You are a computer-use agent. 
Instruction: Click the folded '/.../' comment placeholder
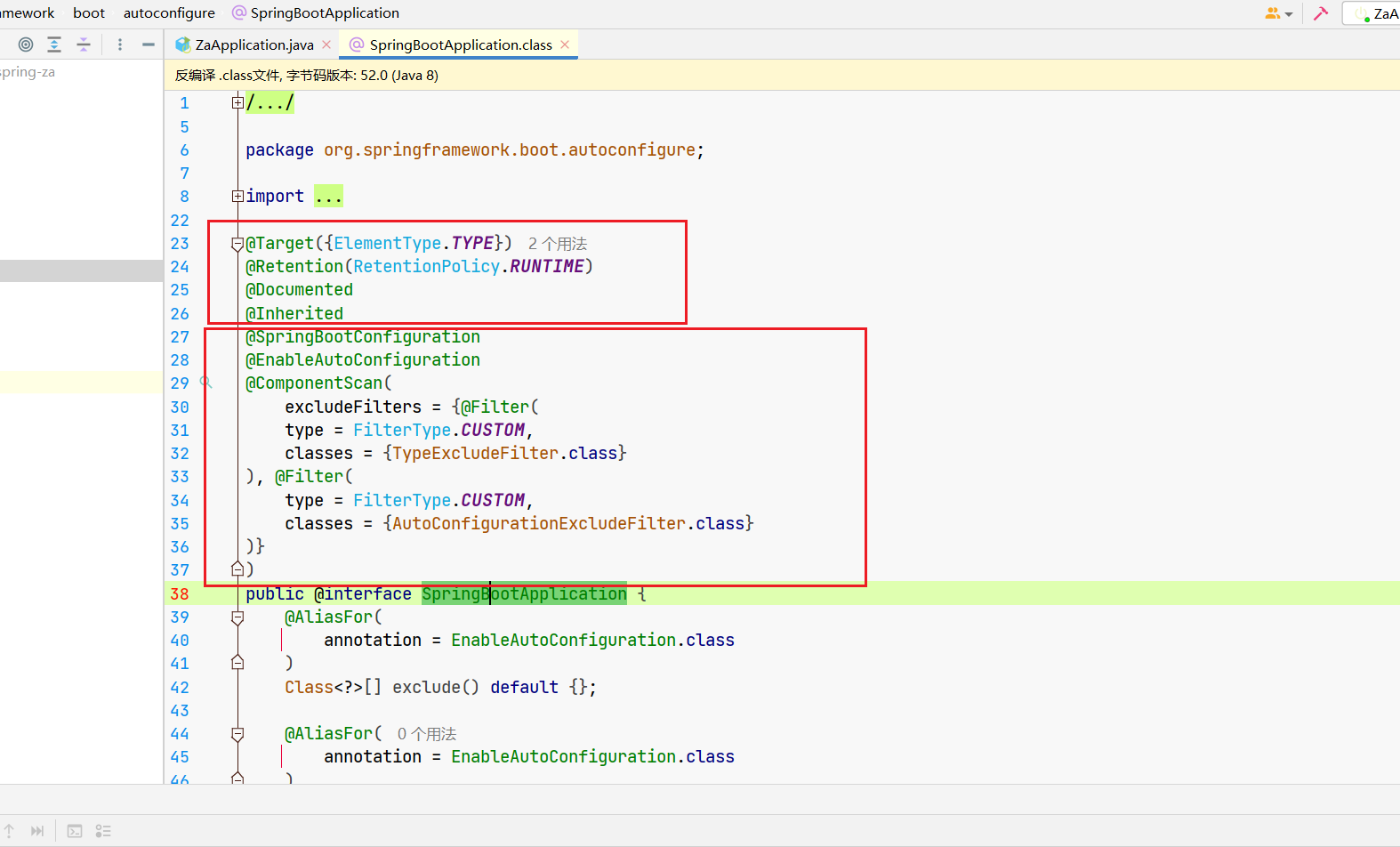point(270,103)
